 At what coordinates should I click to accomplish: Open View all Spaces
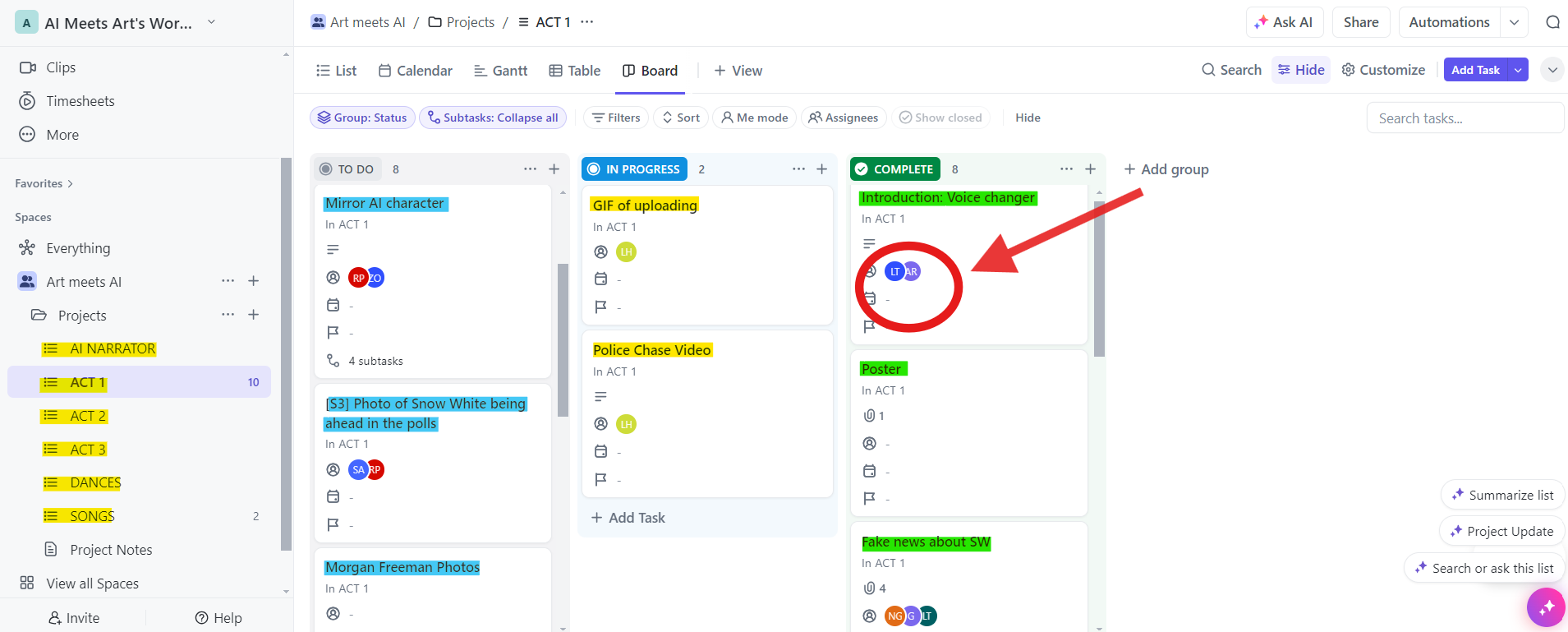[x=79, y=584]
